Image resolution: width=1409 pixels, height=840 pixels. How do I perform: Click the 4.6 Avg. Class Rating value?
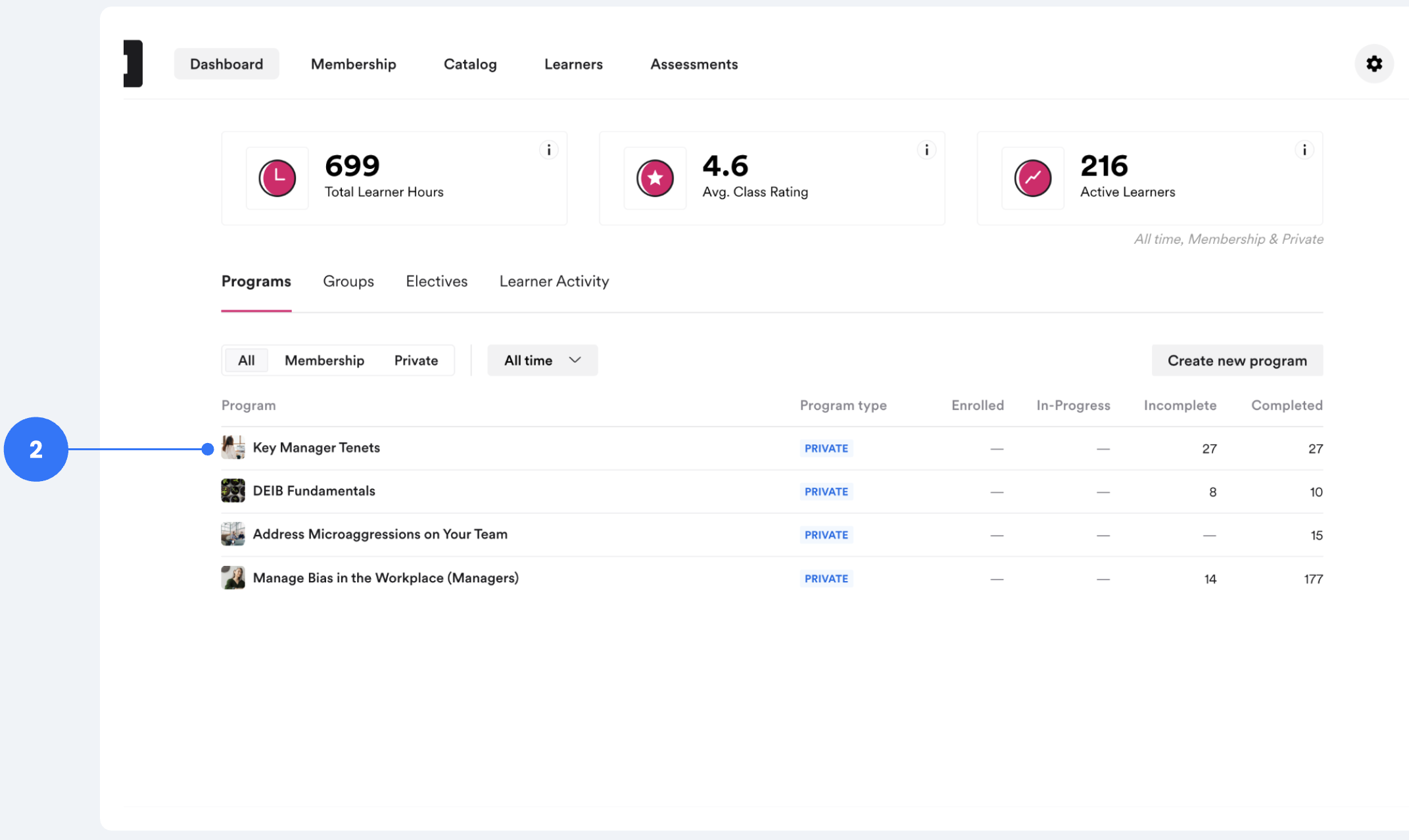(725, 166)
